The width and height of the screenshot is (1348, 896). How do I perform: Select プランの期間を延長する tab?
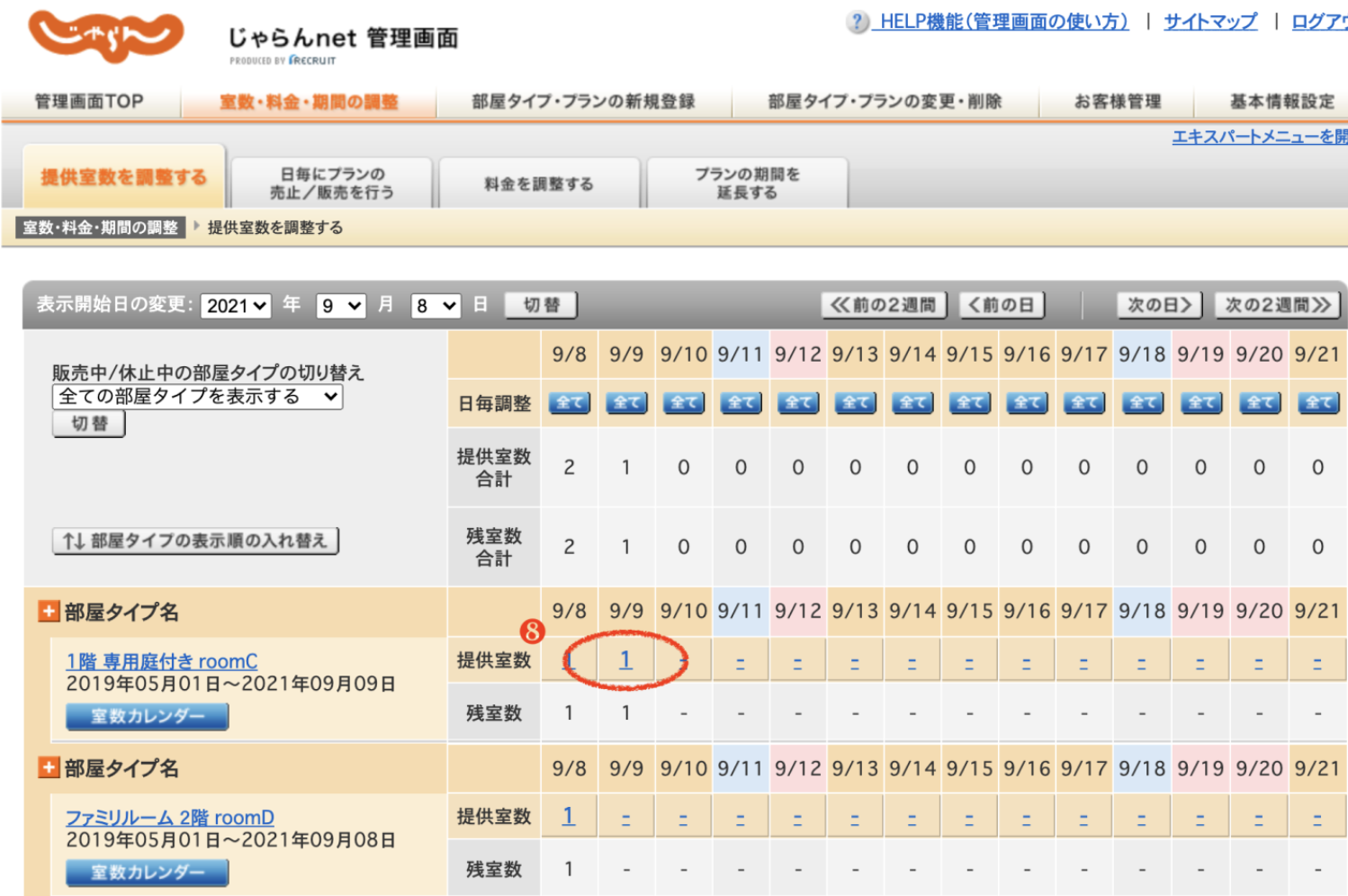pyautogui.click(x=747, y=184)
